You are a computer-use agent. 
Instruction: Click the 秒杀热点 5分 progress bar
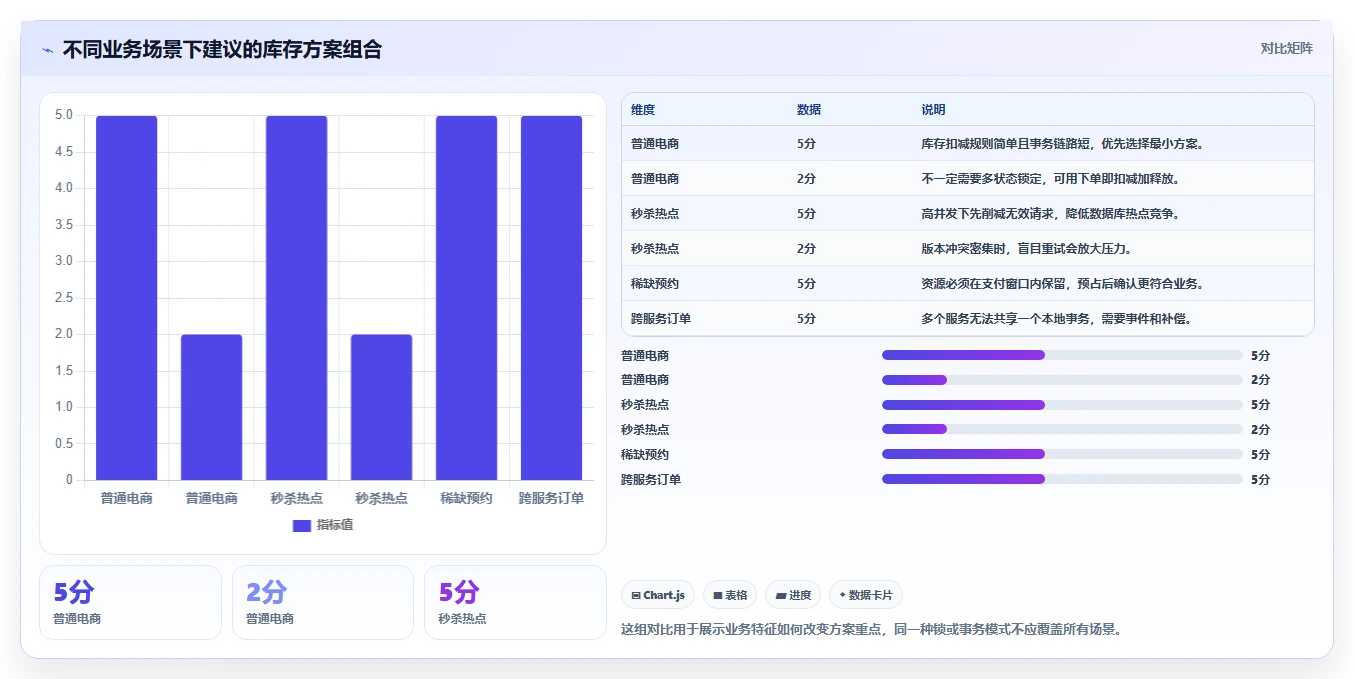coord(1062,405)
